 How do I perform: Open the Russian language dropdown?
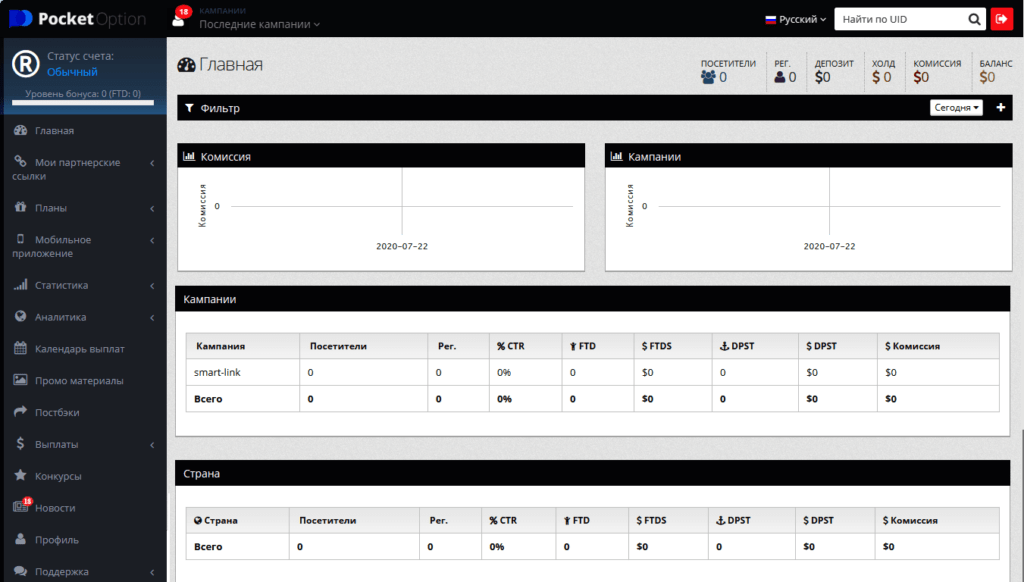(x=796, y=19)
